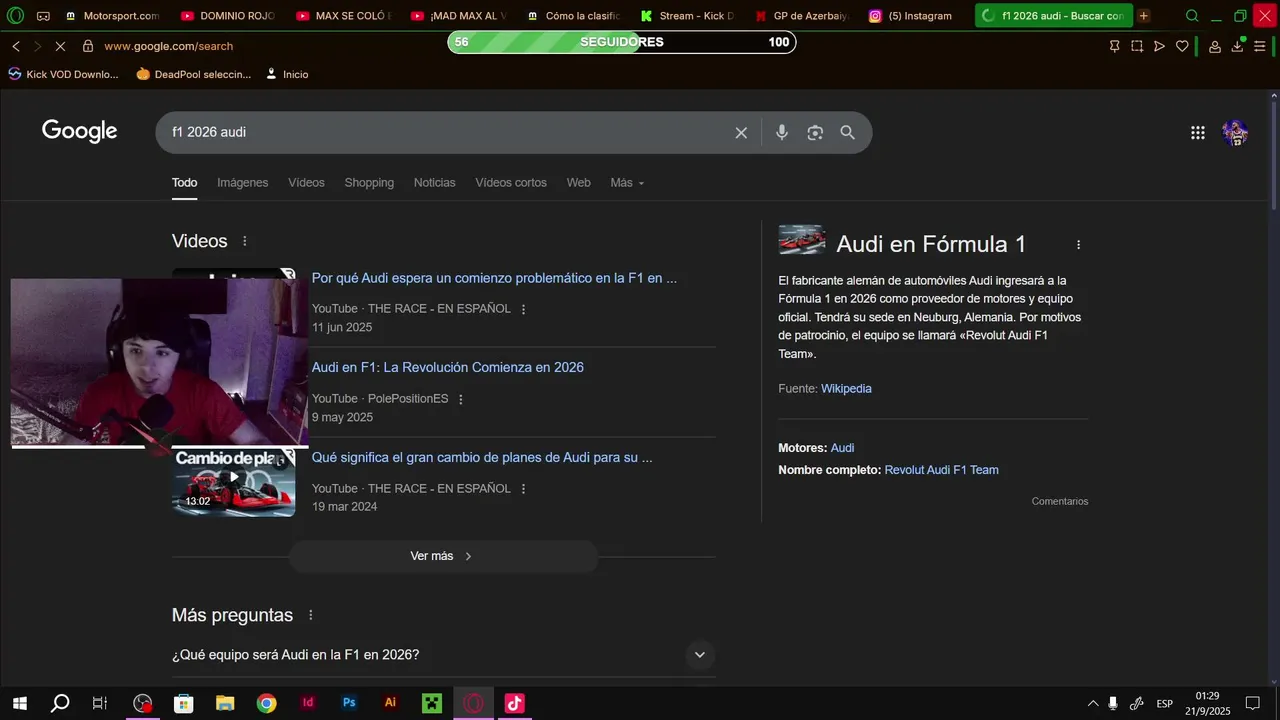Open options for THE RACE 11 jun 2025 video
The height and width of the screenshot is (720, 1280).
523,309
